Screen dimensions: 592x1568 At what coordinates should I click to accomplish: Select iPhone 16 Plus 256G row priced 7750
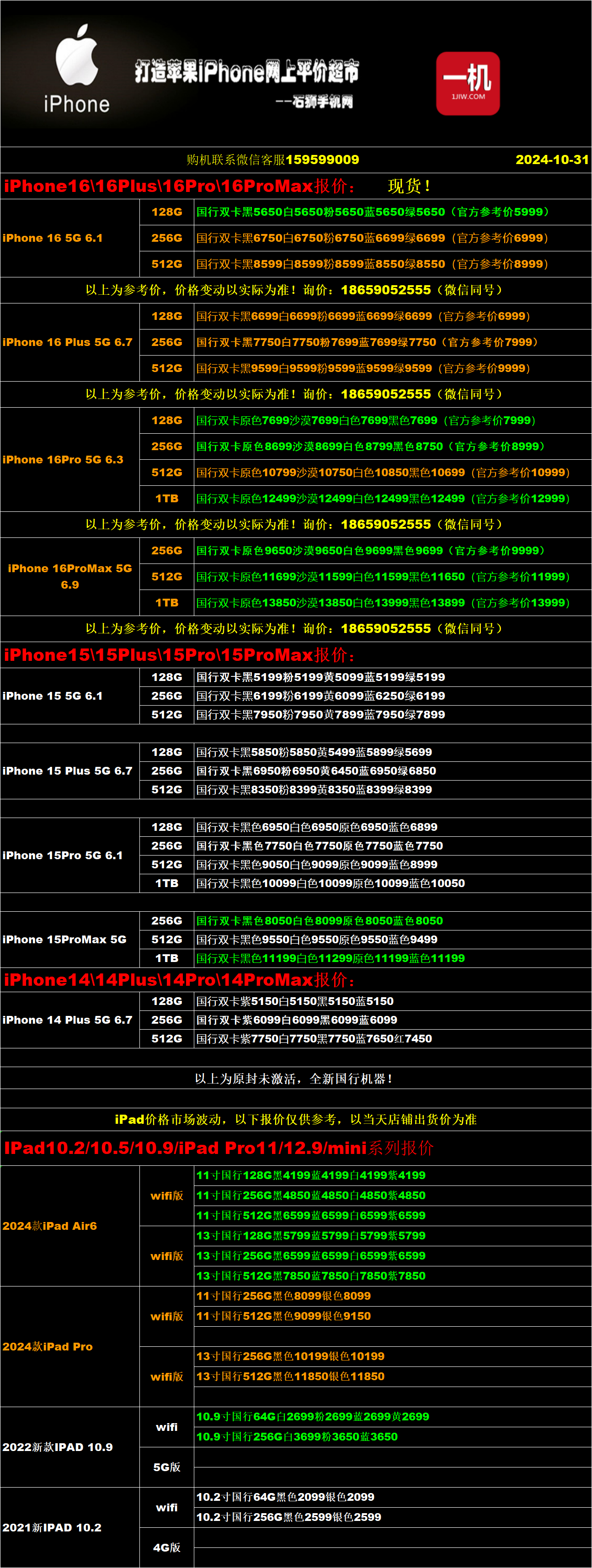(x=393, y=342)
